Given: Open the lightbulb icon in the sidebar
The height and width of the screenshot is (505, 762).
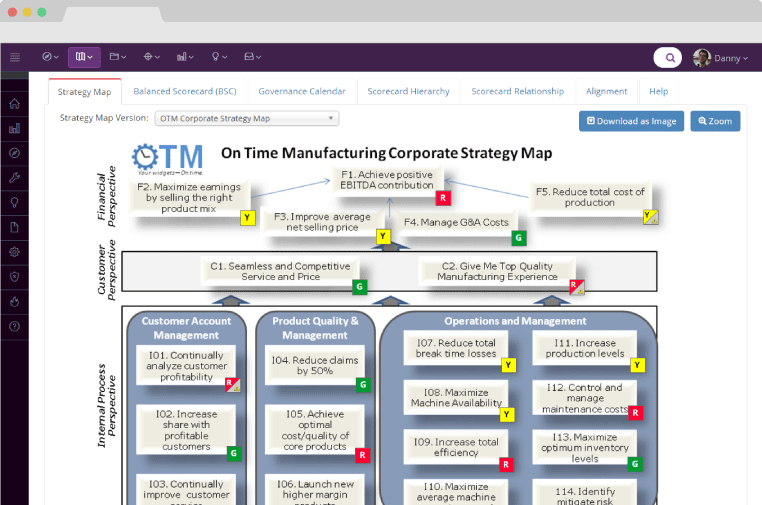Looking at the screenshot, I should [x=15, y=203].
